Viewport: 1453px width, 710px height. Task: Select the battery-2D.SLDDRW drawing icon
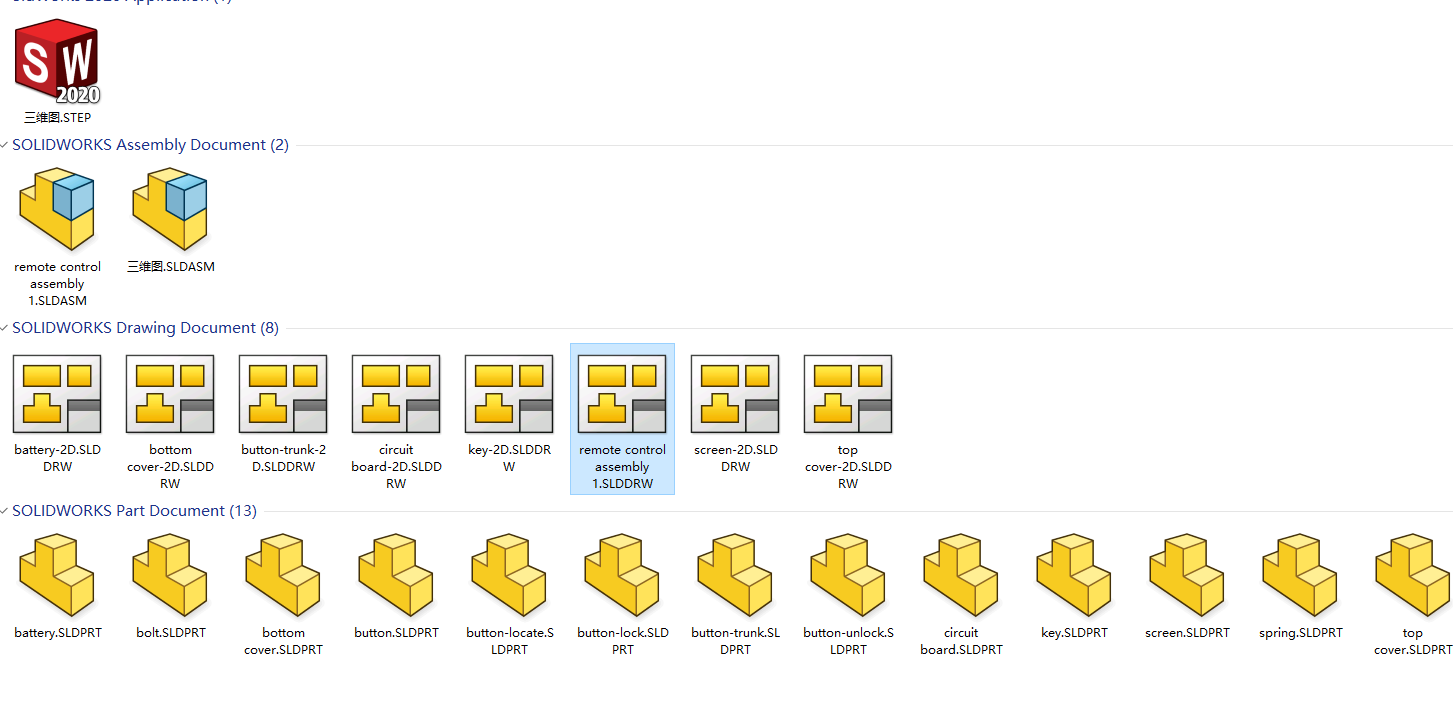[57, 394]
